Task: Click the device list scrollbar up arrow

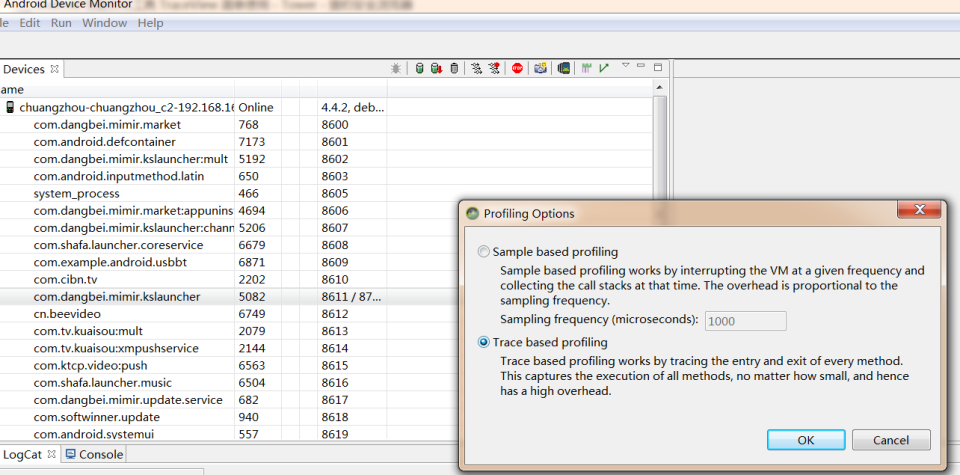Action: (659, 88)
